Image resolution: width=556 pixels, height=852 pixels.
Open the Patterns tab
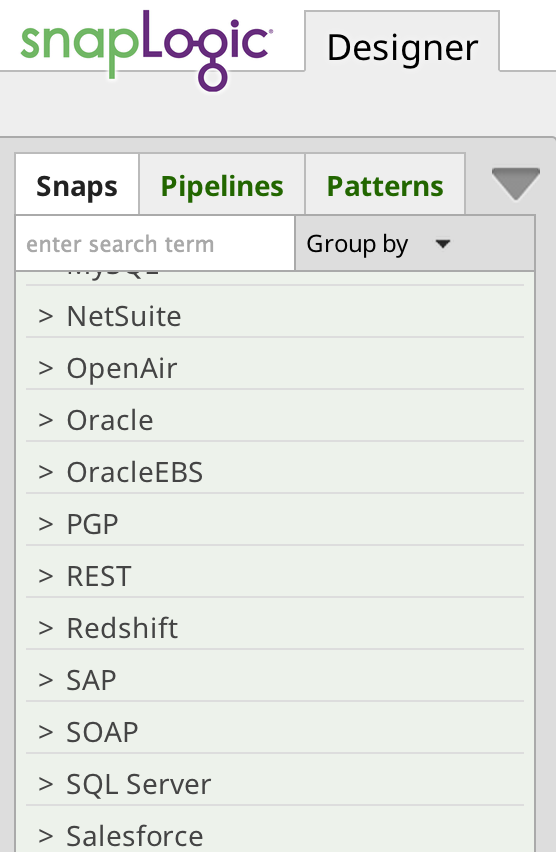[385, 186]
